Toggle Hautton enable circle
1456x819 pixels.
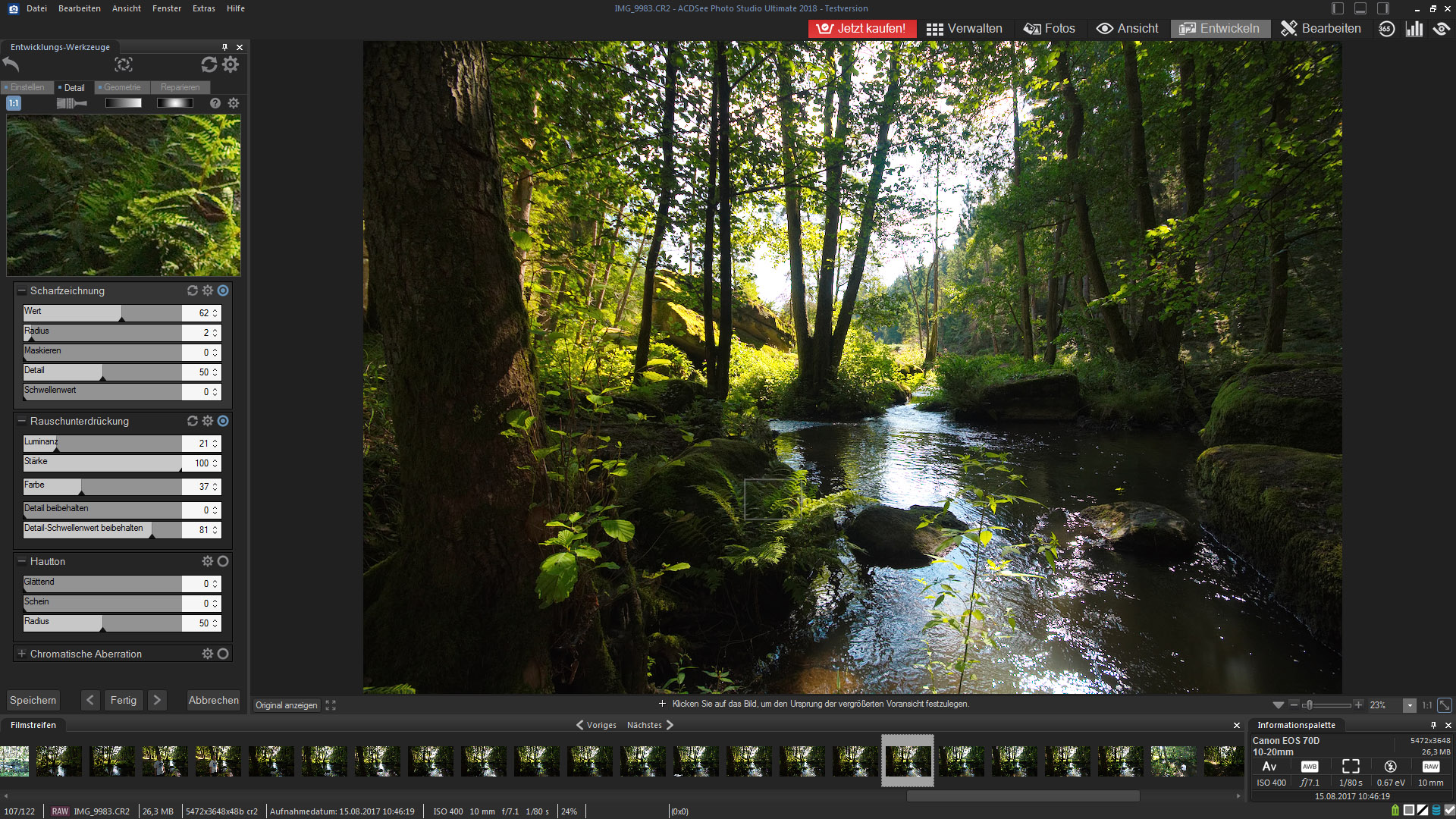pos(223,561)
